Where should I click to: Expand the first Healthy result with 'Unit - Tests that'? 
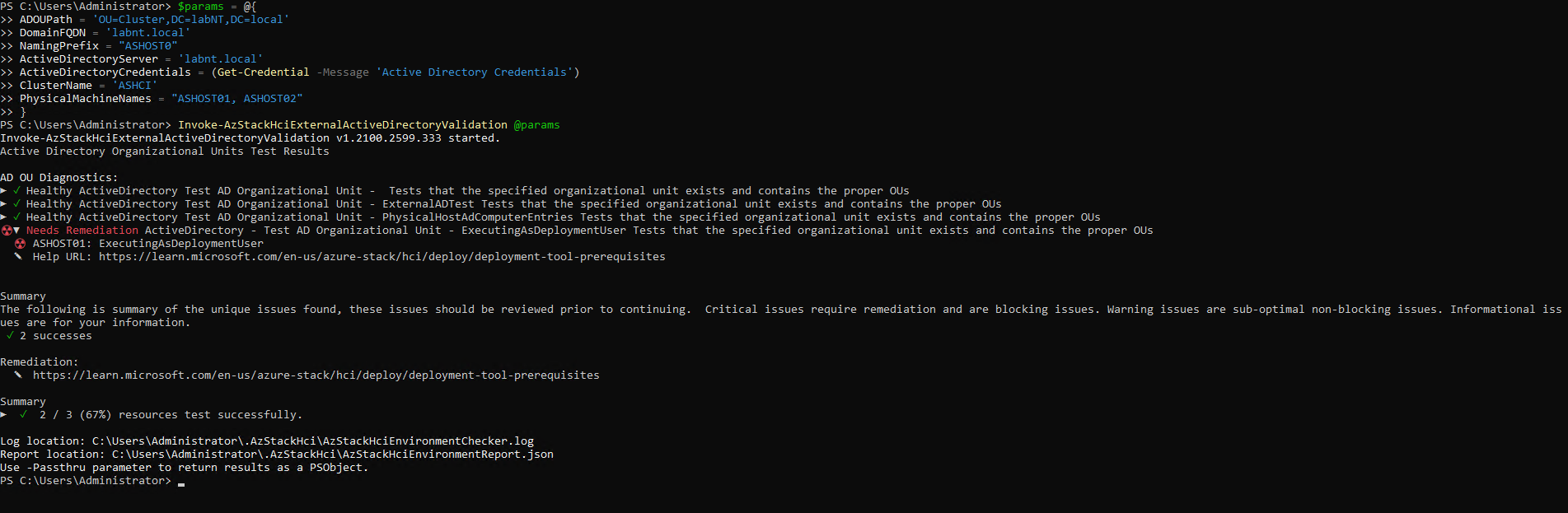coord(3,190)
